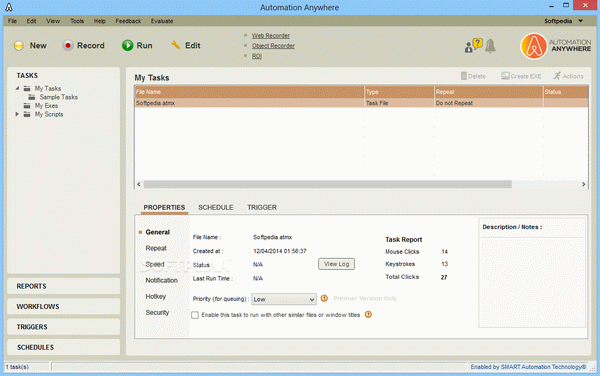Click Enabled by SMART Automation Technology text
Viewport: 600px width, 376px height.
[x=528, y=367]
